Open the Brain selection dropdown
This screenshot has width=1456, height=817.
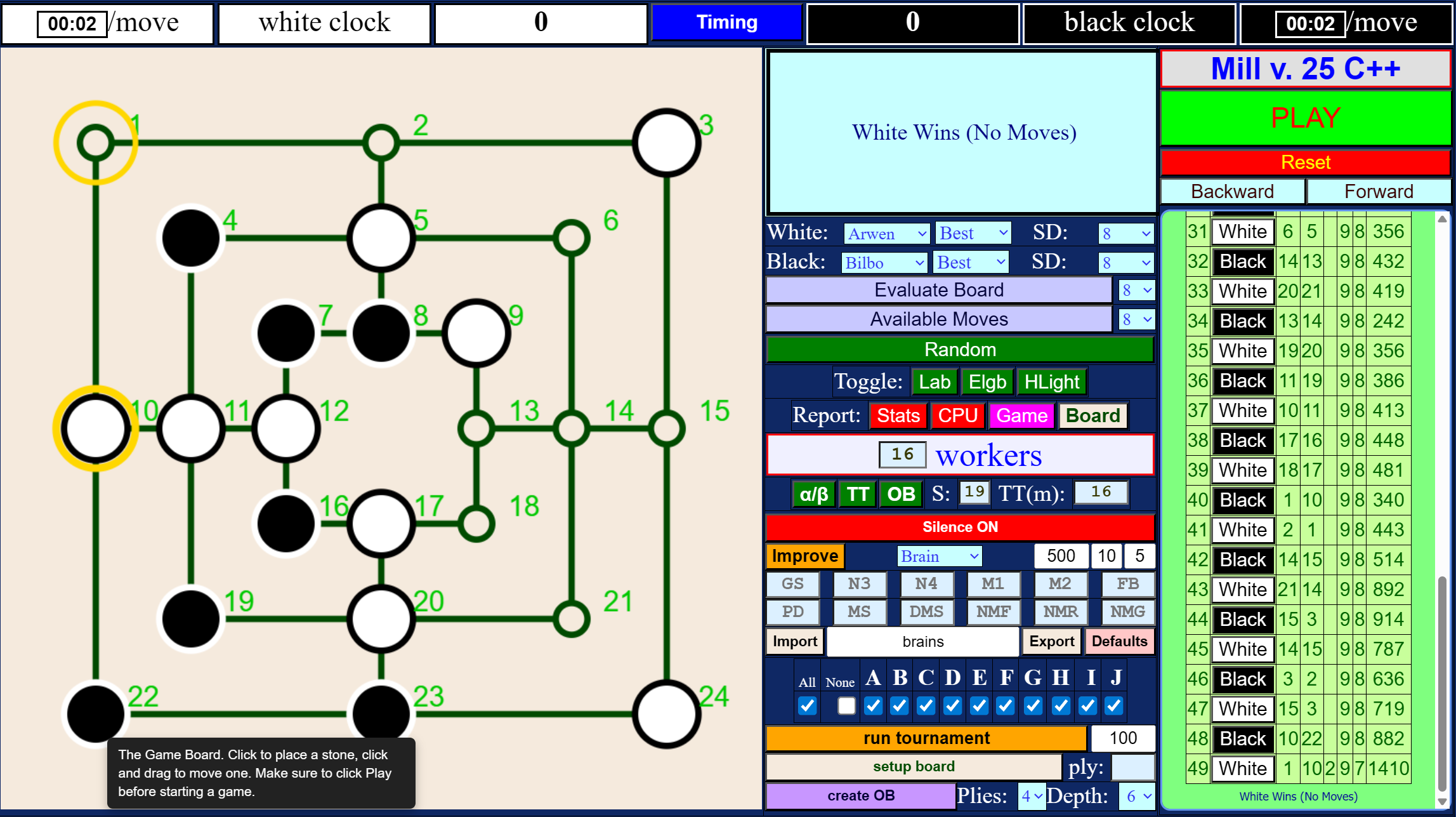[939, 556]
